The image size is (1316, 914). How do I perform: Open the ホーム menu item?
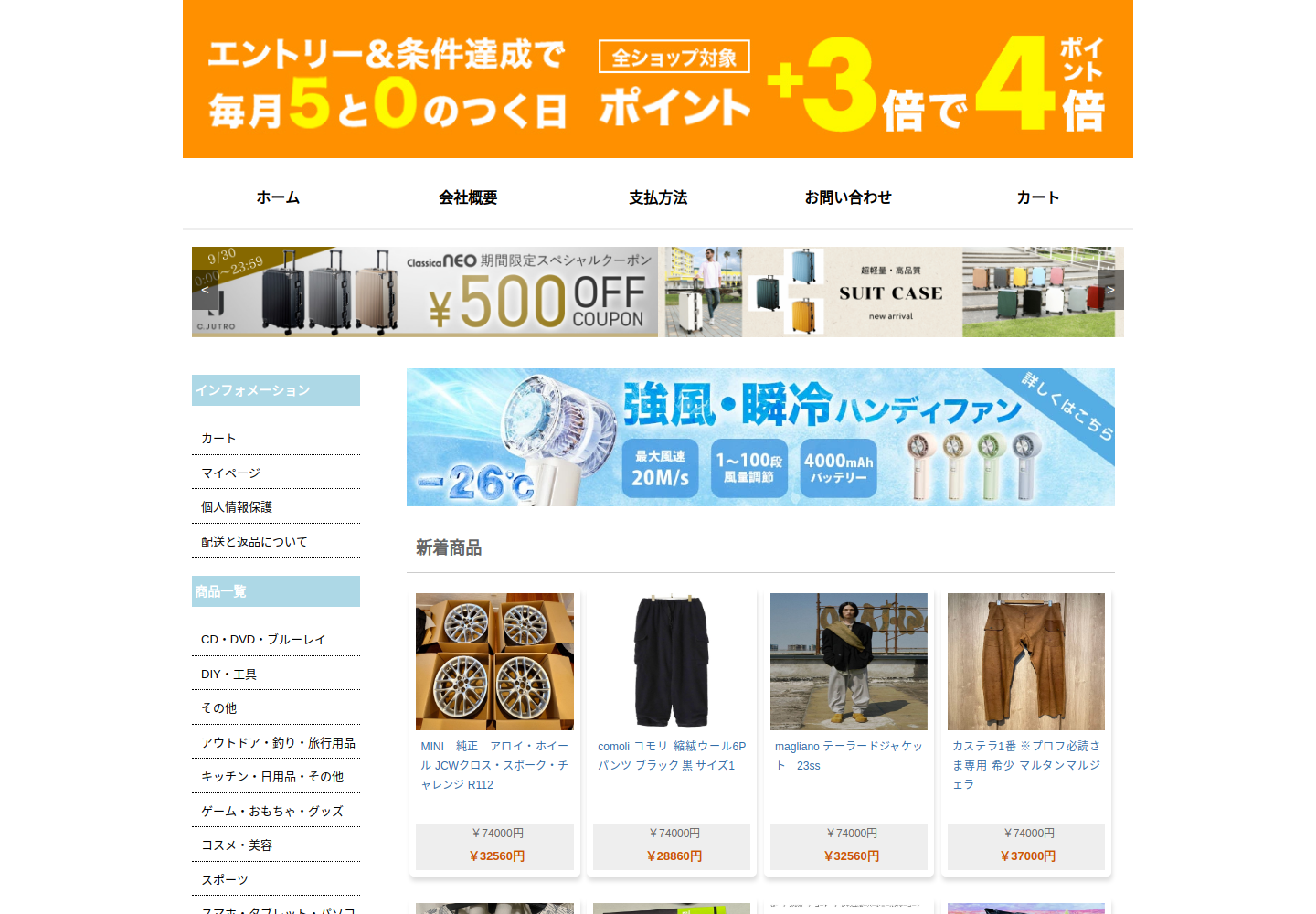tap(278, 197)
